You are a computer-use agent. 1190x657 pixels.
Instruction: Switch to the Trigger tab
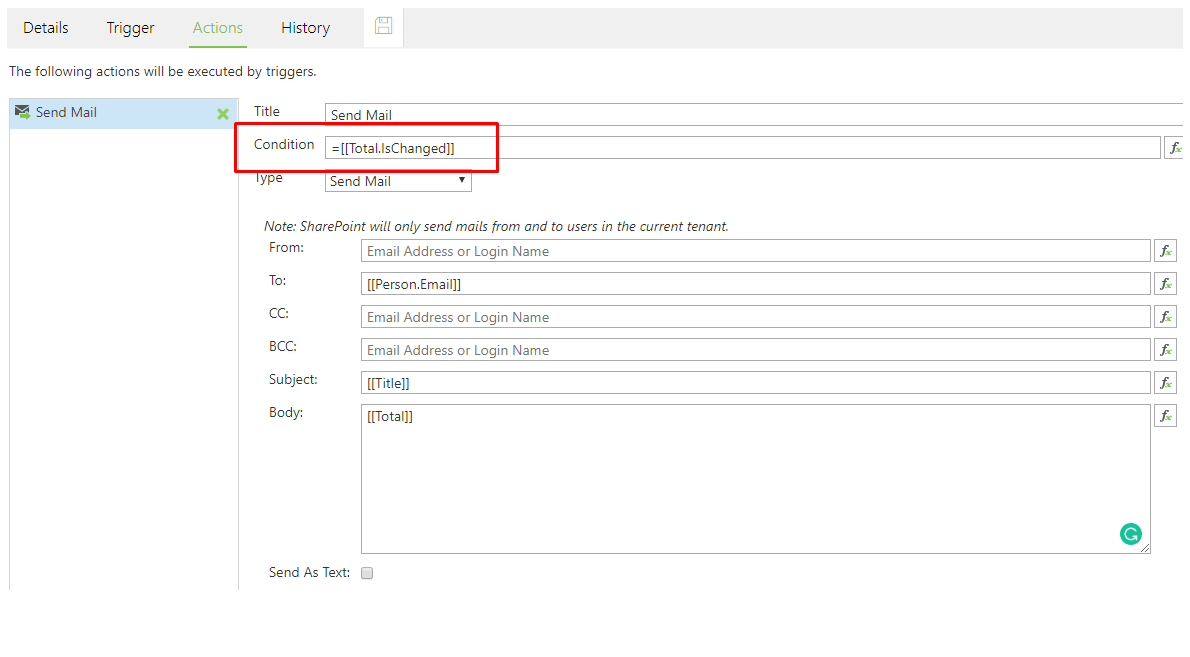click(x=131, y=28)
